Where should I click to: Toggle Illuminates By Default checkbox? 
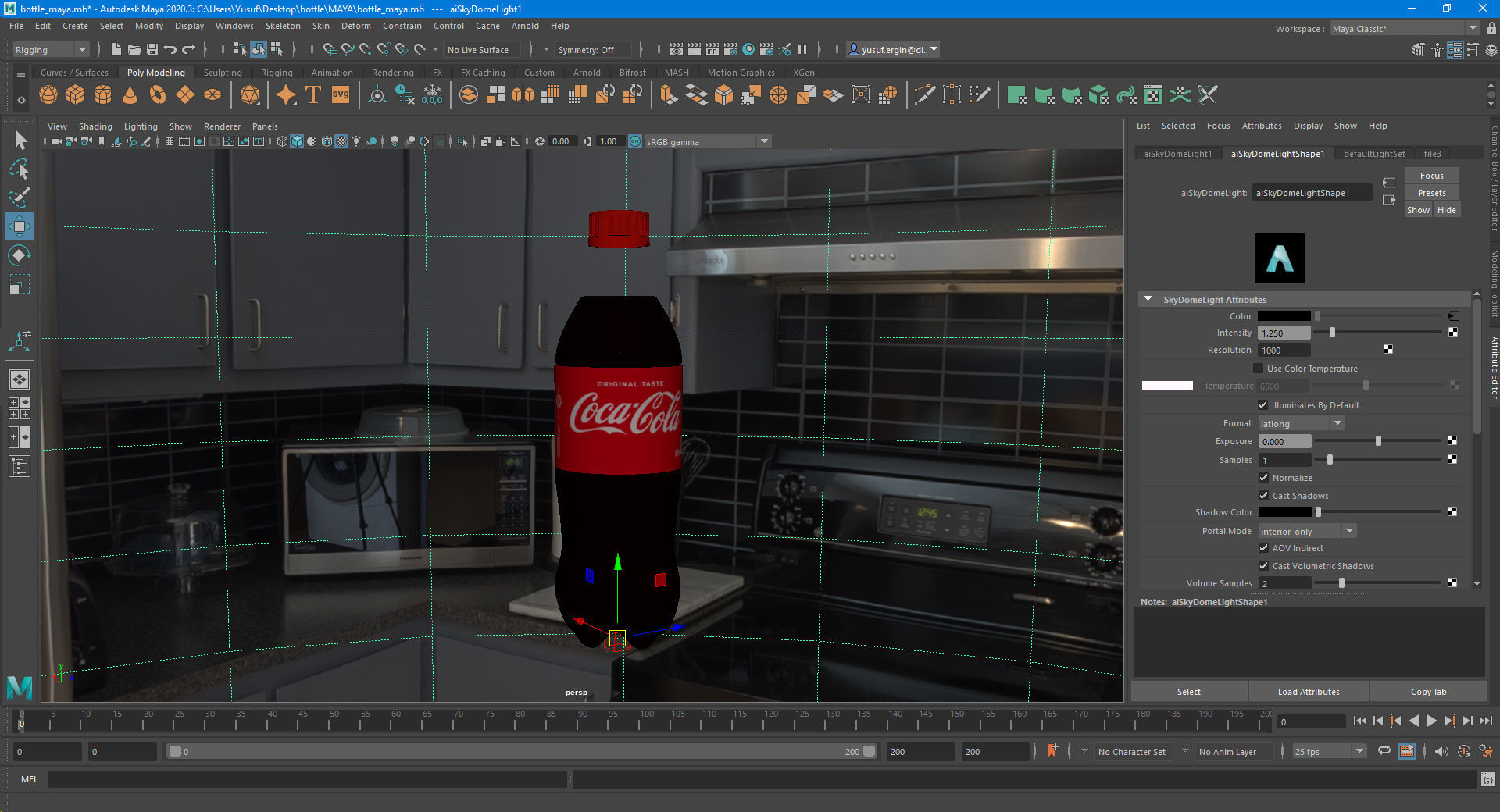[1263, 405]
